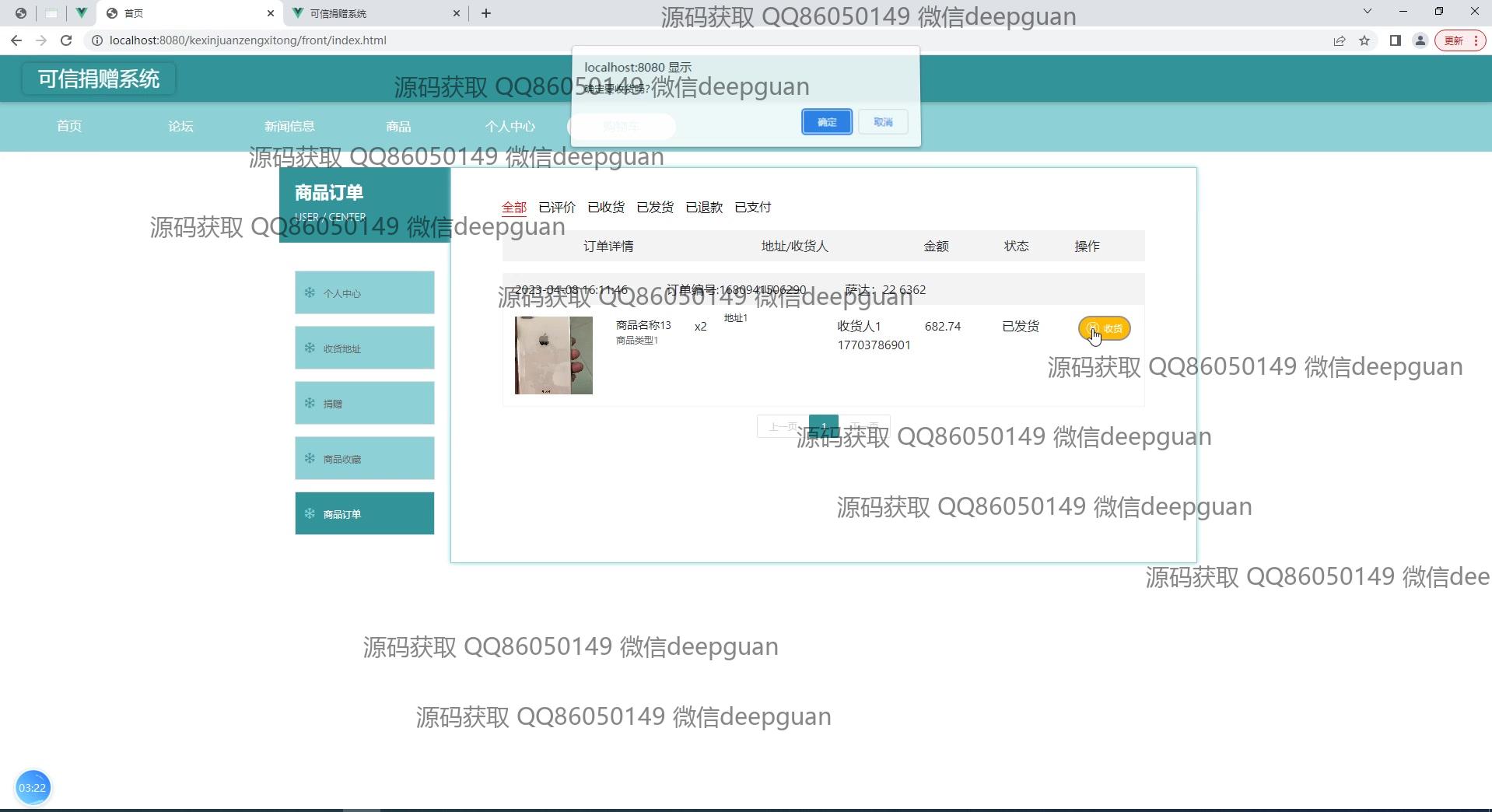Click the phone number 17703786901
The height and width of the screenshot is (812, 1492).
coord(874,345)
